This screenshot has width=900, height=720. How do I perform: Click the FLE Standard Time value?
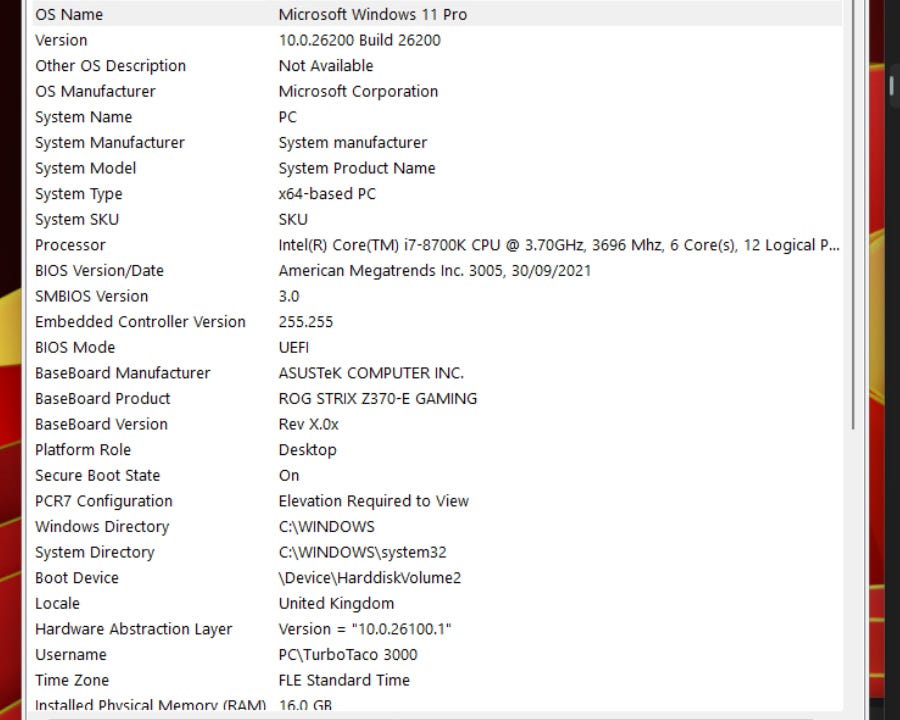point(344,680)
